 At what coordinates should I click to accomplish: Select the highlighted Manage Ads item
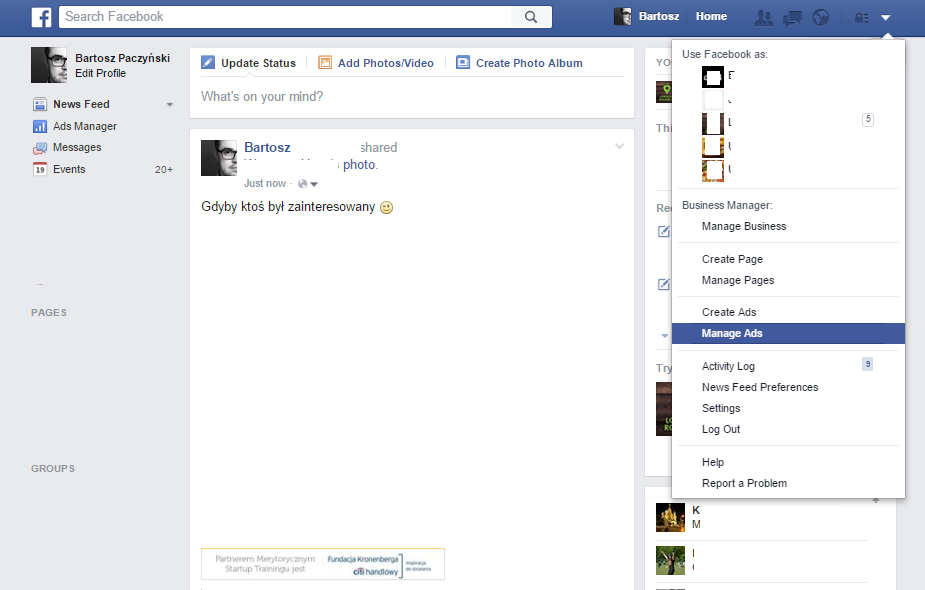coord(788,333)
